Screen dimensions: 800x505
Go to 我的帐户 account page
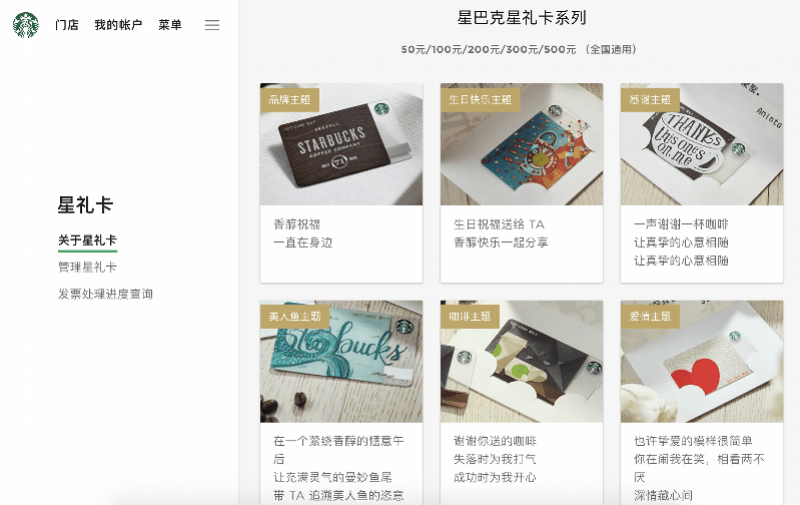pos(118,25)
